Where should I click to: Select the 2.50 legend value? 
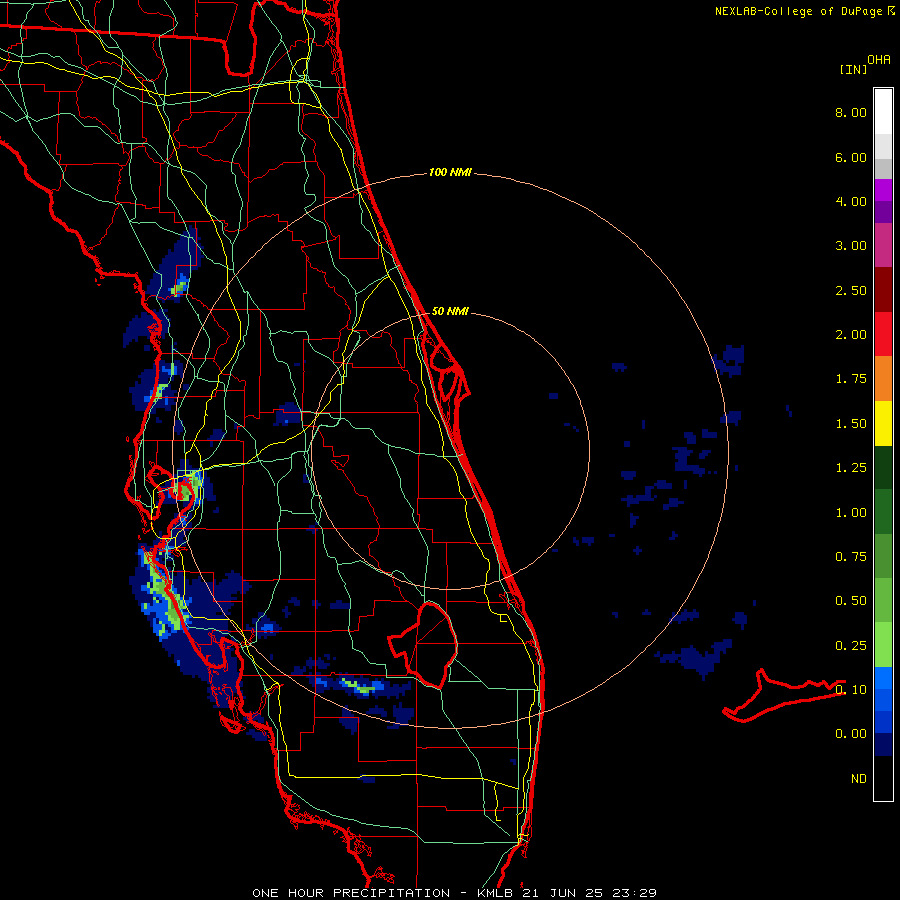pos(851,290)
